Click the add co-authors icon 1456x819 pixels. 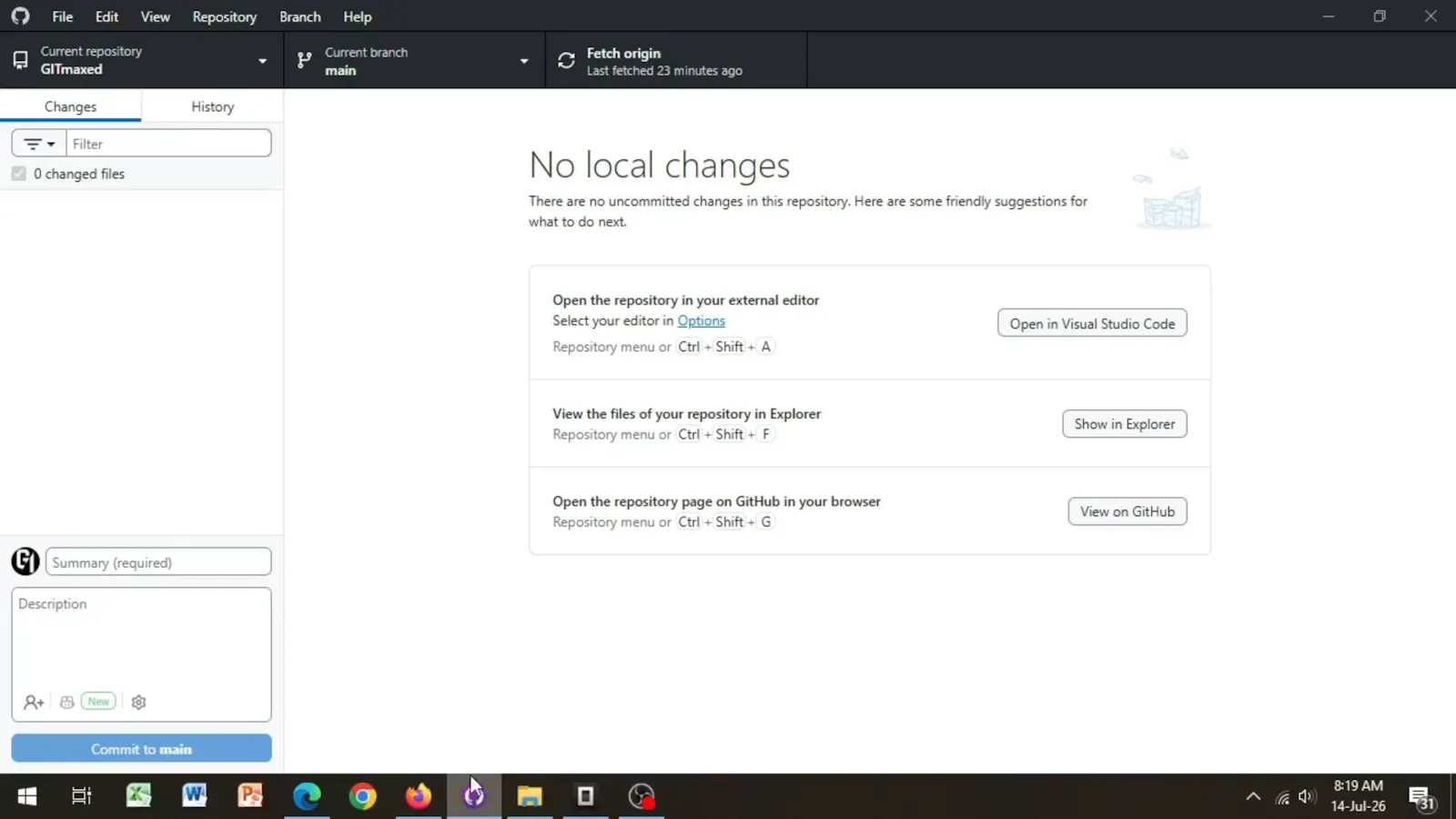[x=34, y=702]
